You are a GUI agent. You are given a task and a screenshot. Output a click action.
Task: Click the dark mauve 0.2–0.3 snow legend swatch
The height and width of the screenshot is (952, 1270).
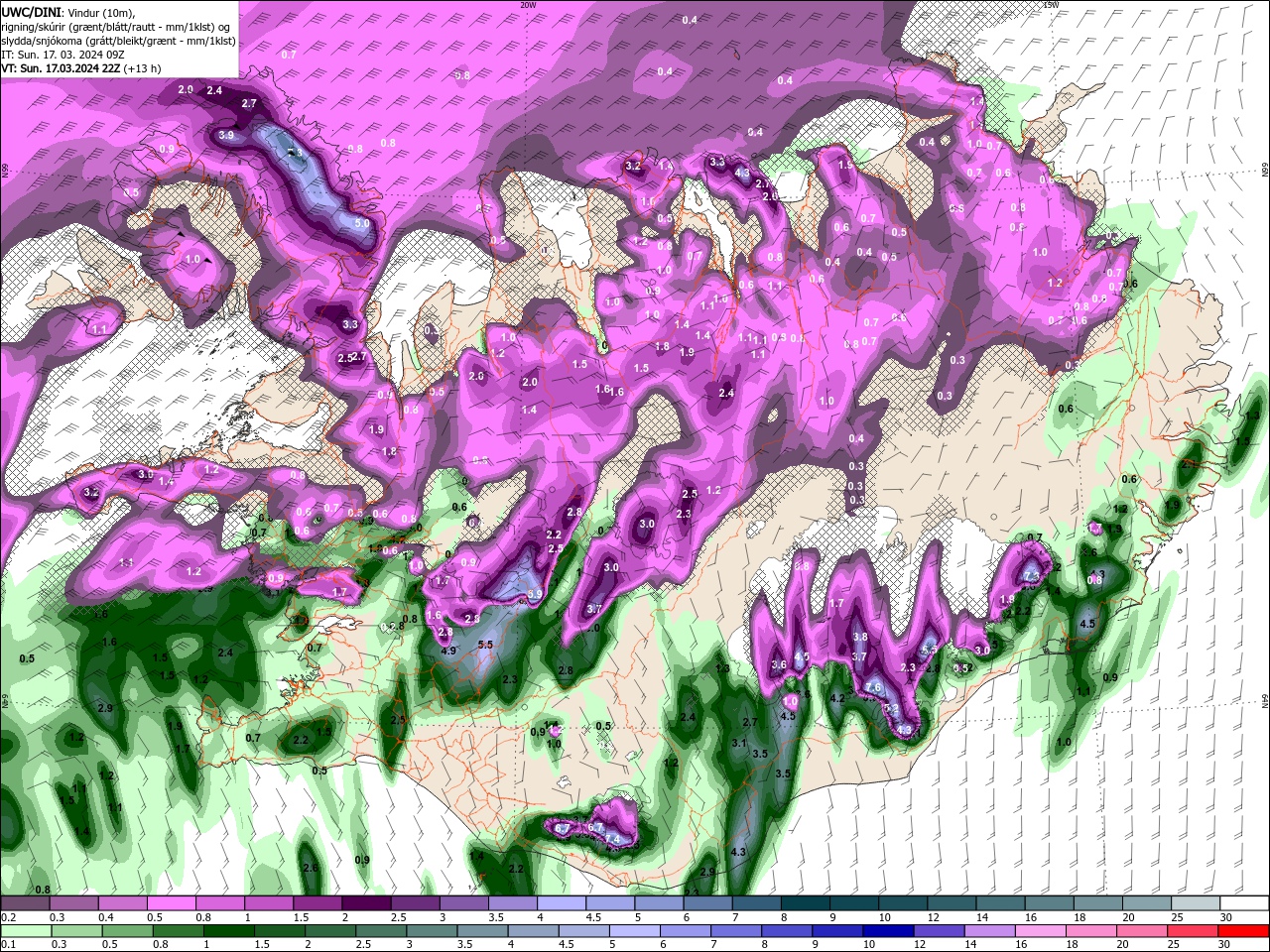click(x=25, y=903)
